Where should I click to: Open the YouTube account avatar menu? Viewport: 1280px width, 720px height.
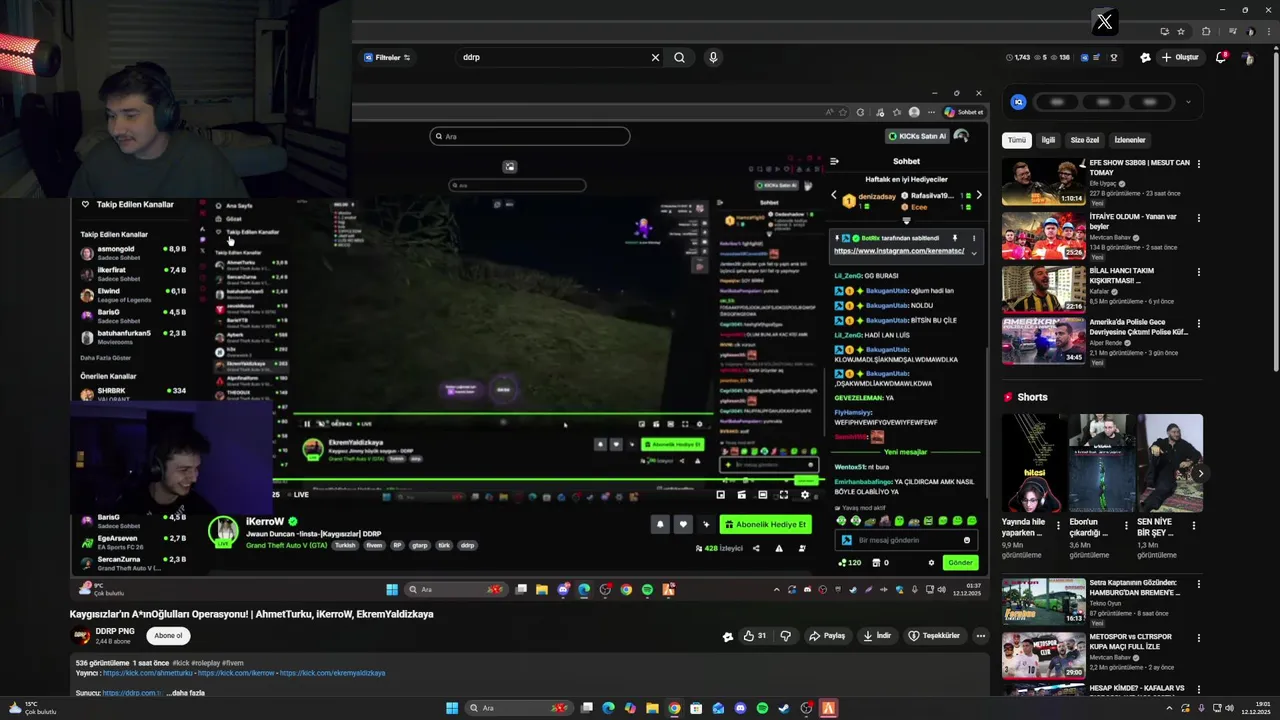(1247, 58)
